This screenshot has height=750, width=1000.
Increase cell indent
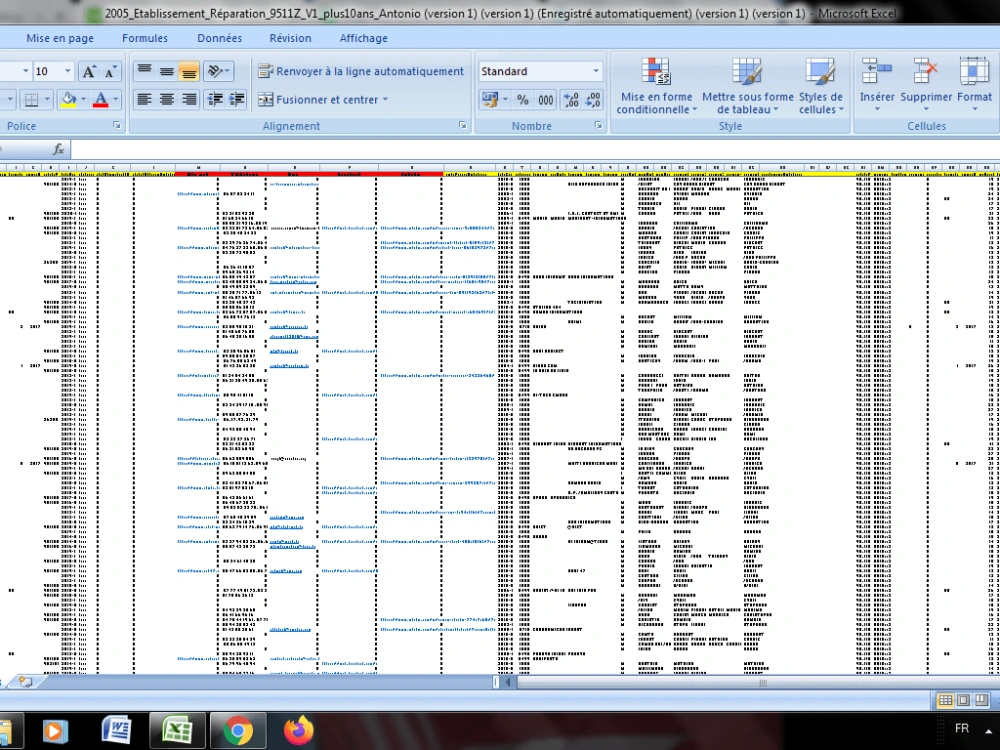pyautogui.click(x=237, y=99)
